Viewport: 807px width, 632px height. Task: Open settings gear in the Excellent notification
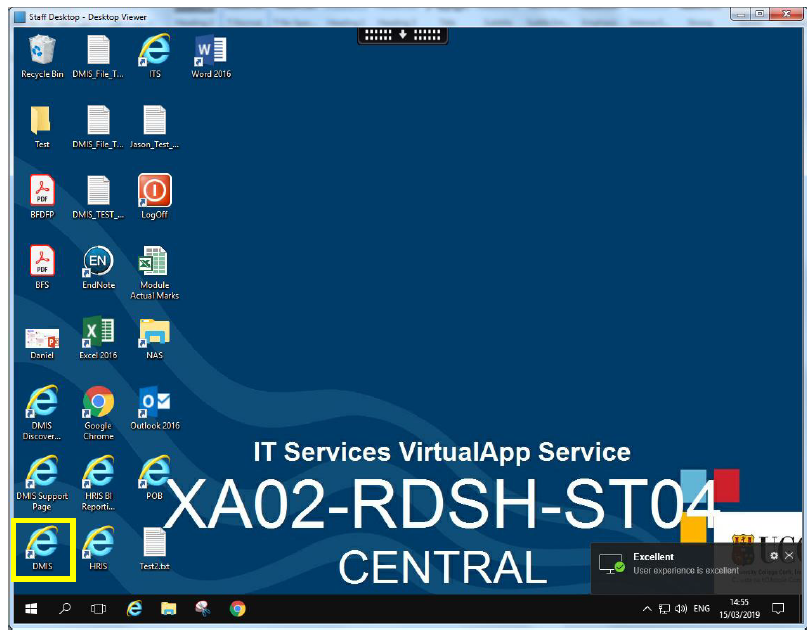774,556
